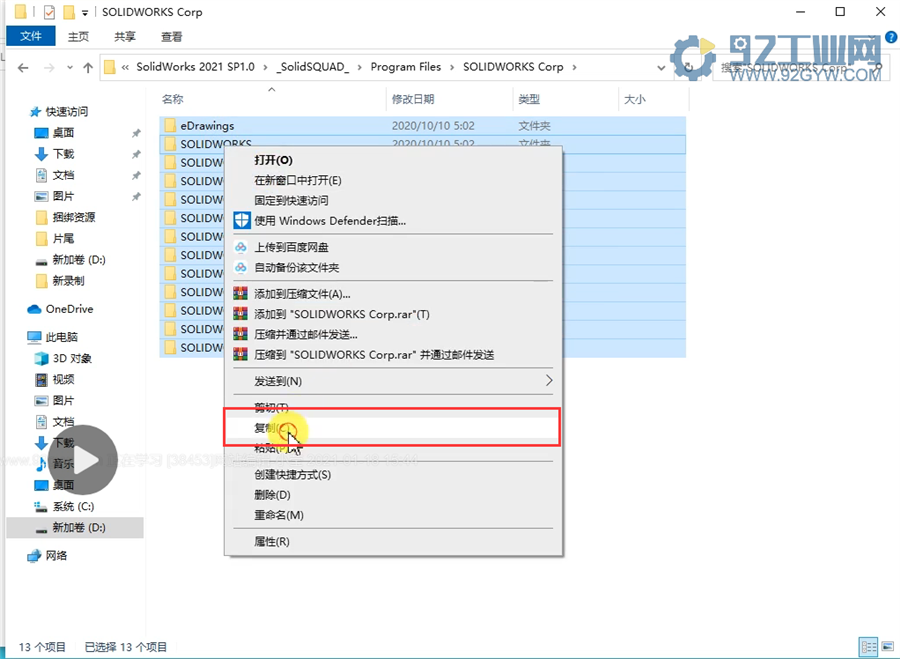Select the eDrawings folder icon in the file list
The width and height of the screenshot is (900, 659).
point(170,125)
